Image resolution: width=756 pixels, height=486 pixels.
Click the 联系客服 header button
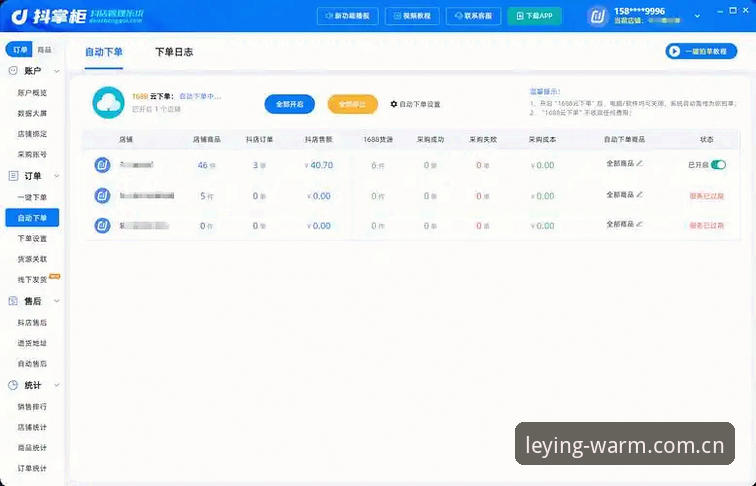(x=473, y=16)
